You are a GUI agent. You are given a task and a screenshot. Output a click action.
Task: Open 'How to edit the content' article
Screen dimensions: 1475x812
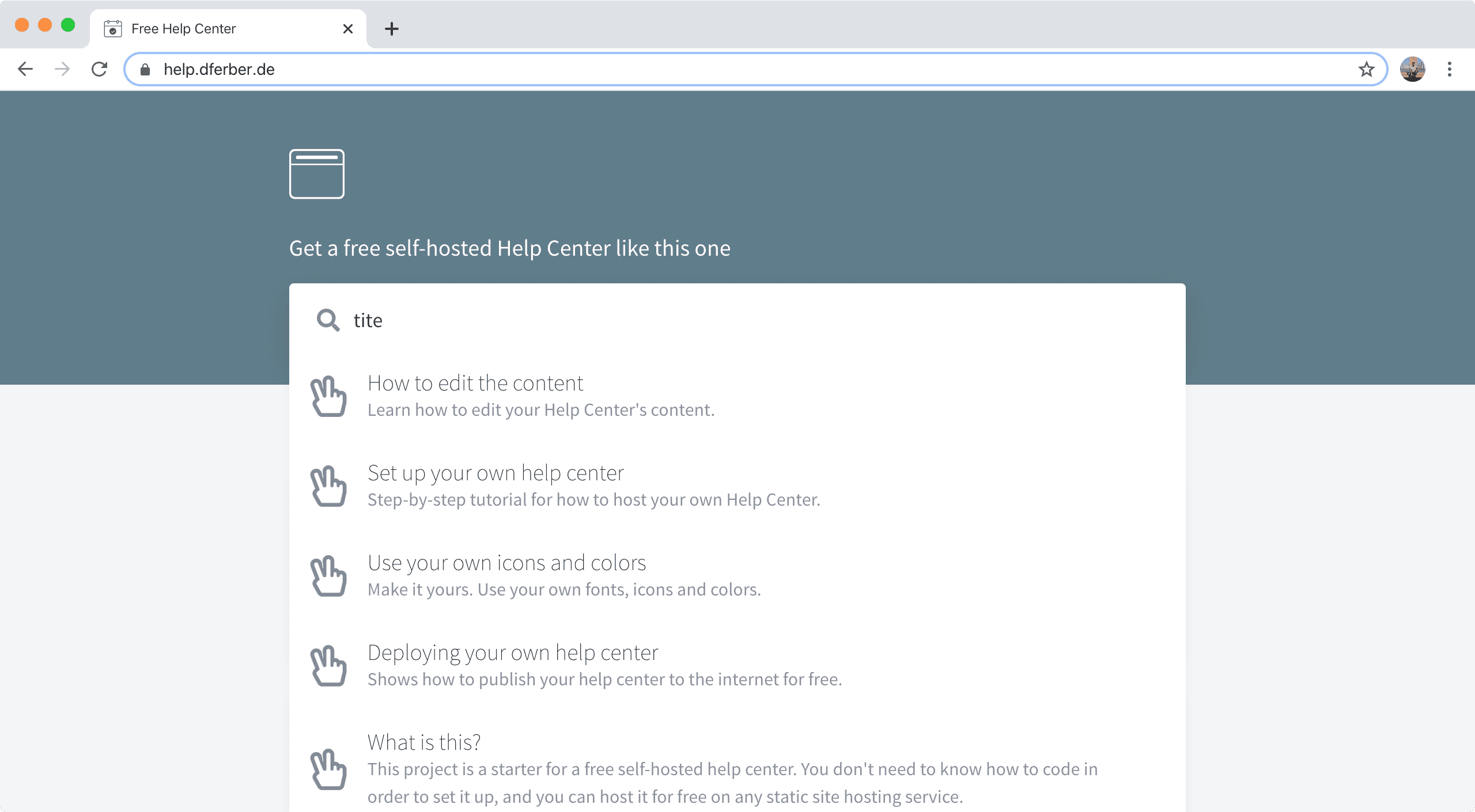pos(475,384)
